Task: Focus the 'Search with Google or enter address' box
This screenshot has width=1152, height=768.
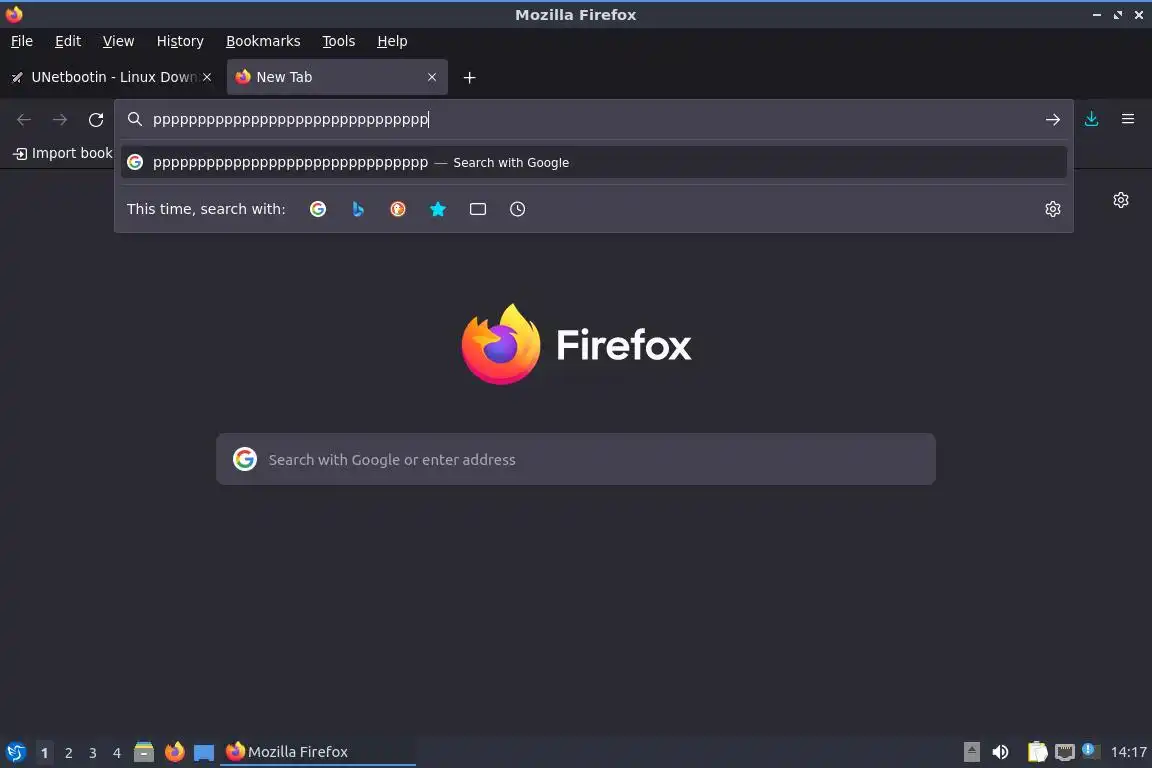Action: tap(576, 459)
